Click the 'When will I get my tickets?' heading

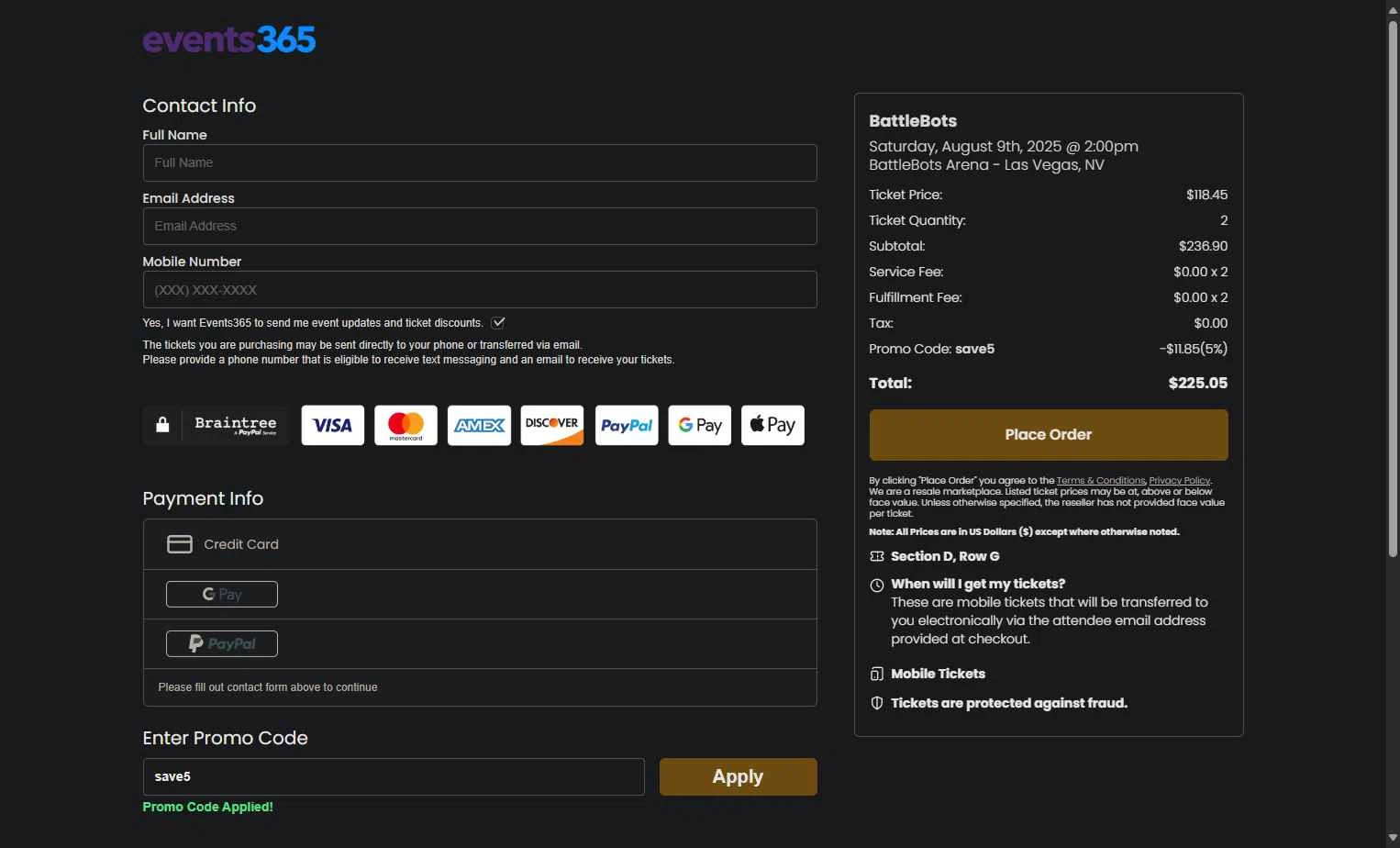[x=978, y=584]
